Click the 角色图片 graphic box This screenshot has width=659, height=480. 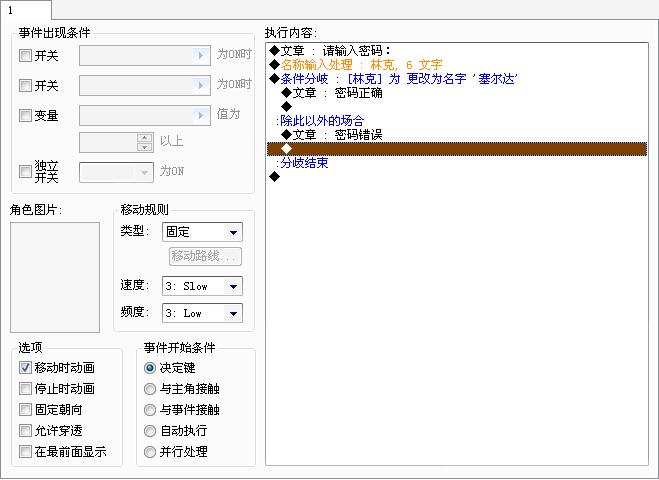click(x=55, y=277)
